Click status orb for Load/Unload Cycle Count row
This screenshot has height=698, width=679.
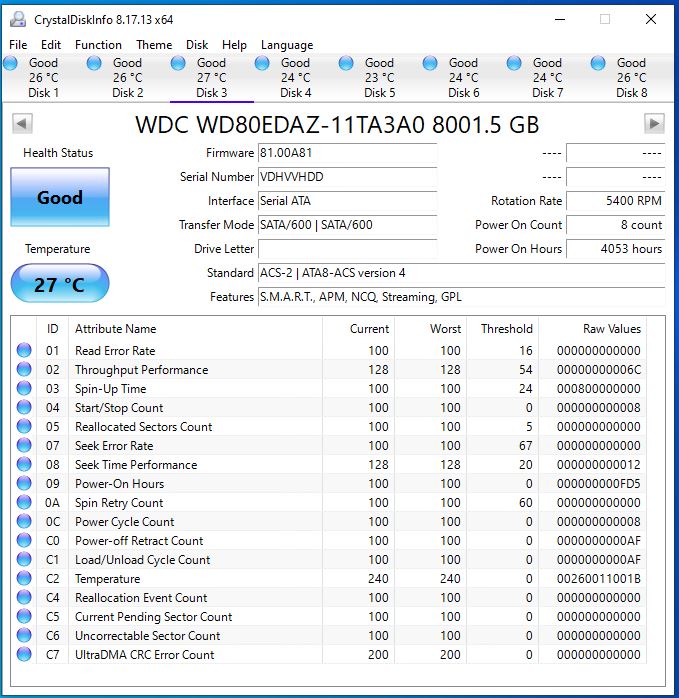[24, 559]
